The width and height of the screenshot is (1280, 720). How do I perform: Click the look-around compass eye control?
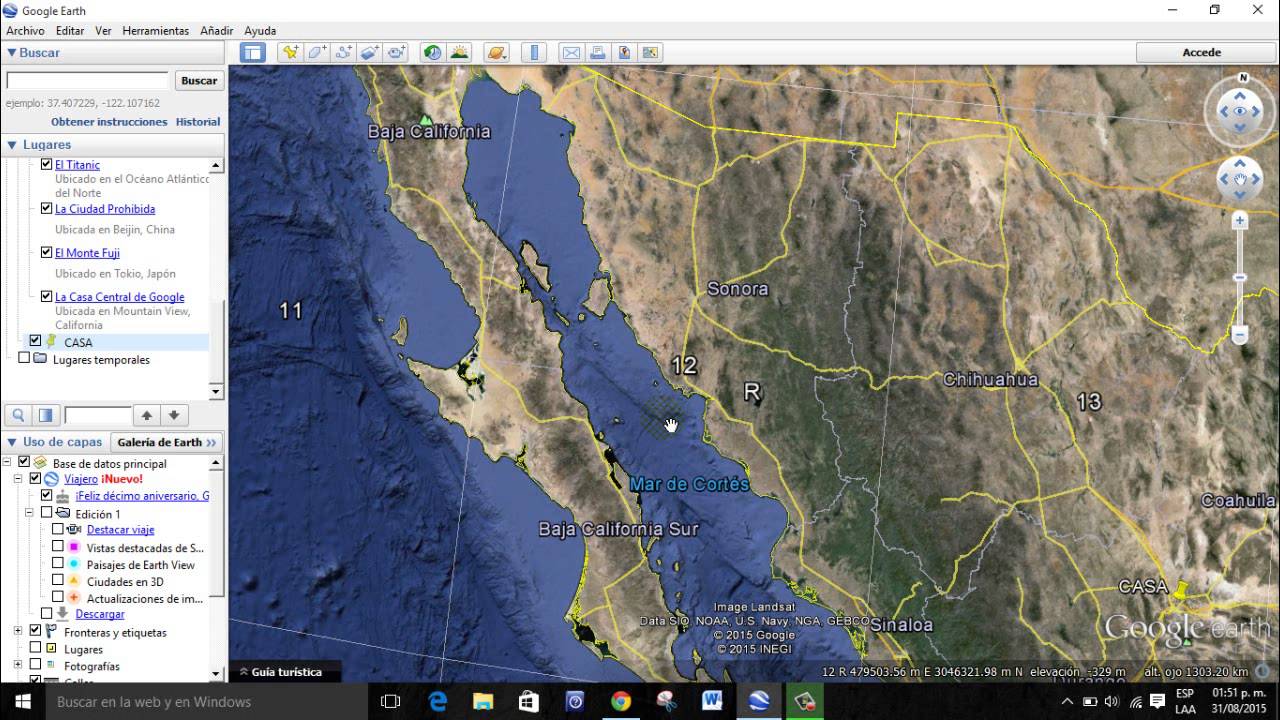[x=1240, y=112]
